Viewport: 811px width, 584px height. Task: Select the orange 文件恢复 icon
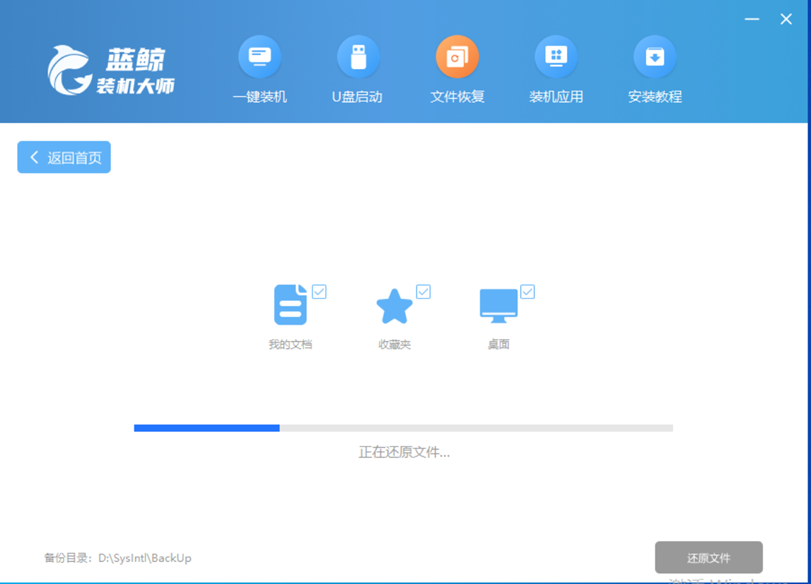(457, 57)
